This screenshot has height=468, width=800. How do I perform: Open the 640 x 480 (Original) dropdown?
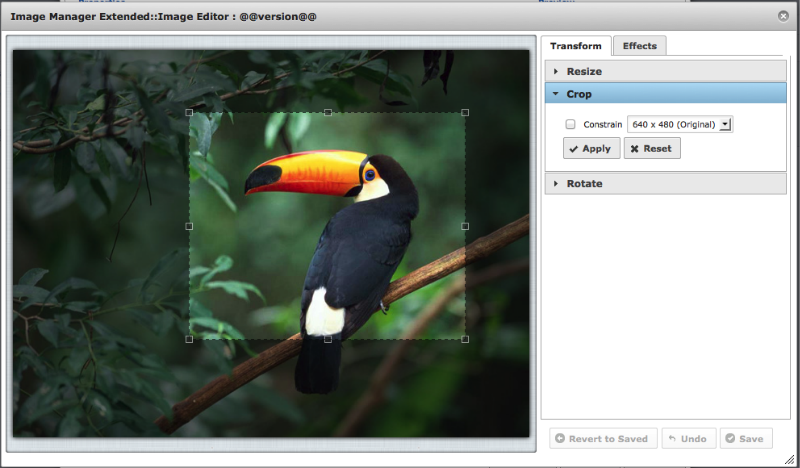[680, 124]
